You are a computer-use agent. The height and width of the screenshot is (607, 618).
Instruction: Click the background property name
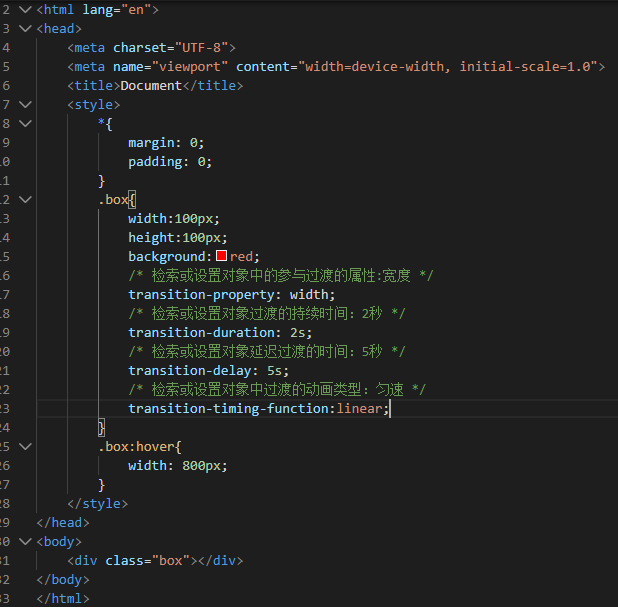coord(166,257)
